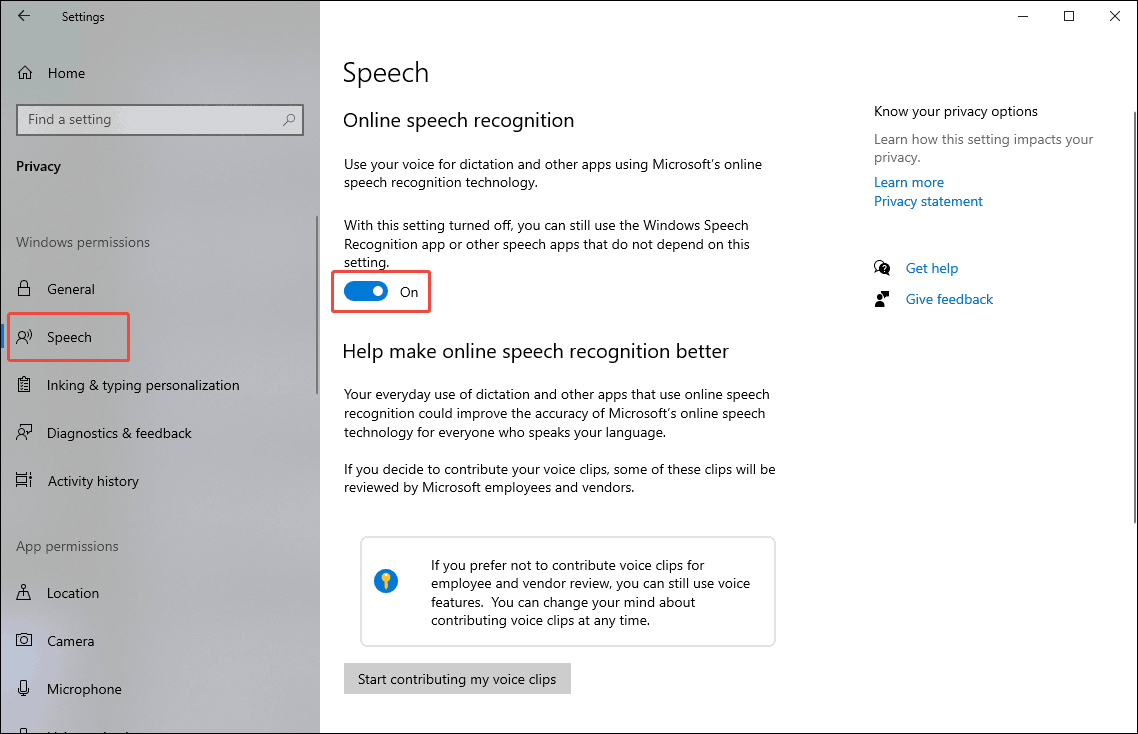The width and height of the screenshot is (1138, 734).
Task: Open Camera app permissions
Action: point(71,640)
